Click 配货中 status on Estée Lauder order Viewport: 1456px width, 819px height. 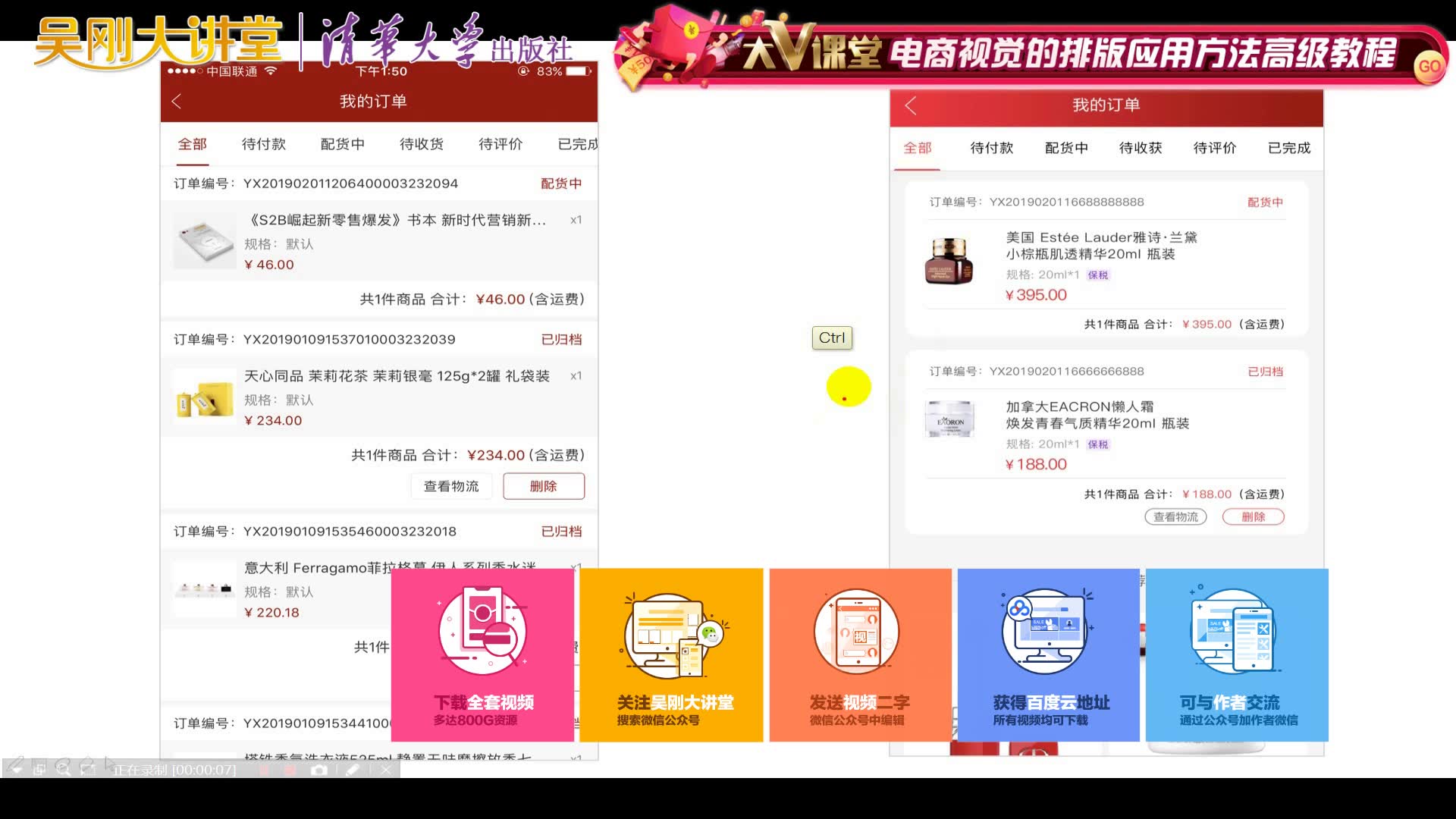coord(1265,202)
